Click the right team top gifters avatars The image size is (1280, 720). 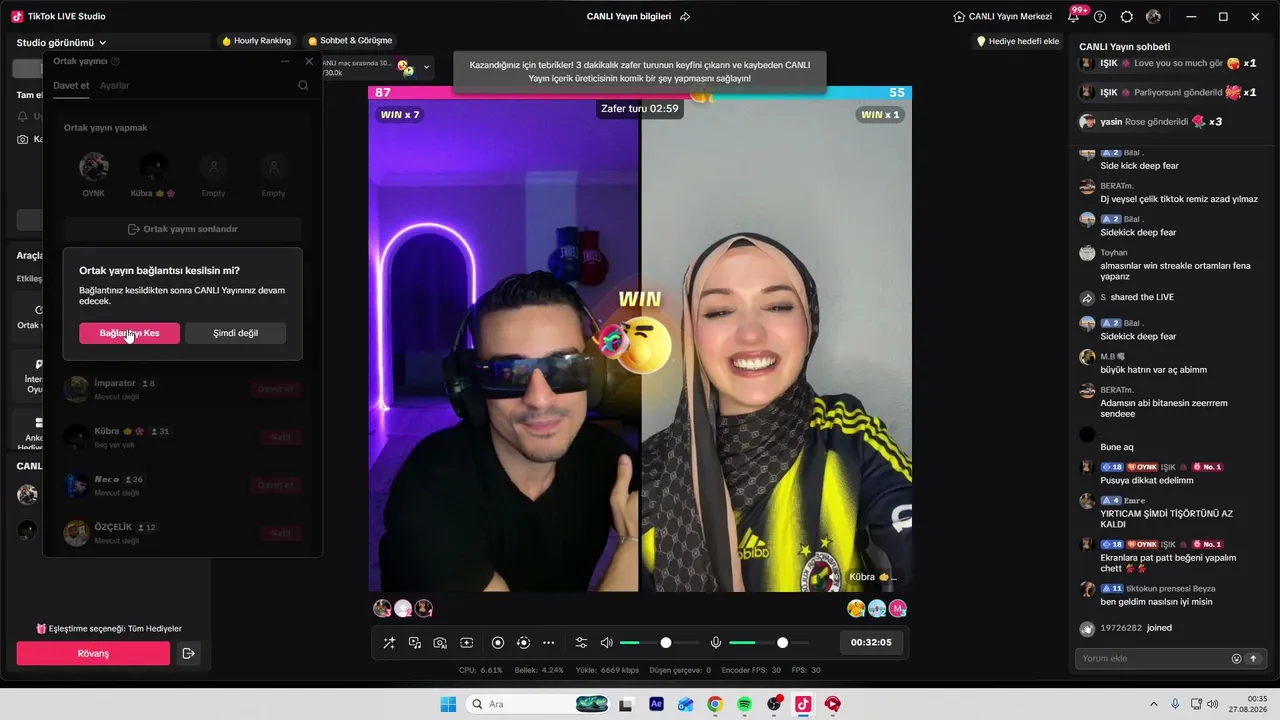point(877,608)
